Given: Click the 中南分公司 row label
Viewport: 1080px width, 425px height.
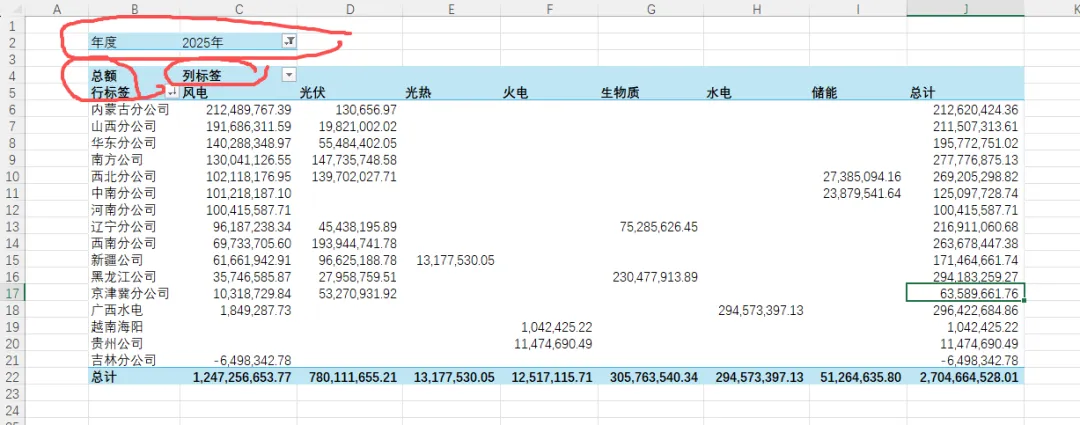Looking at the screenshot, I should pos(123,193).
